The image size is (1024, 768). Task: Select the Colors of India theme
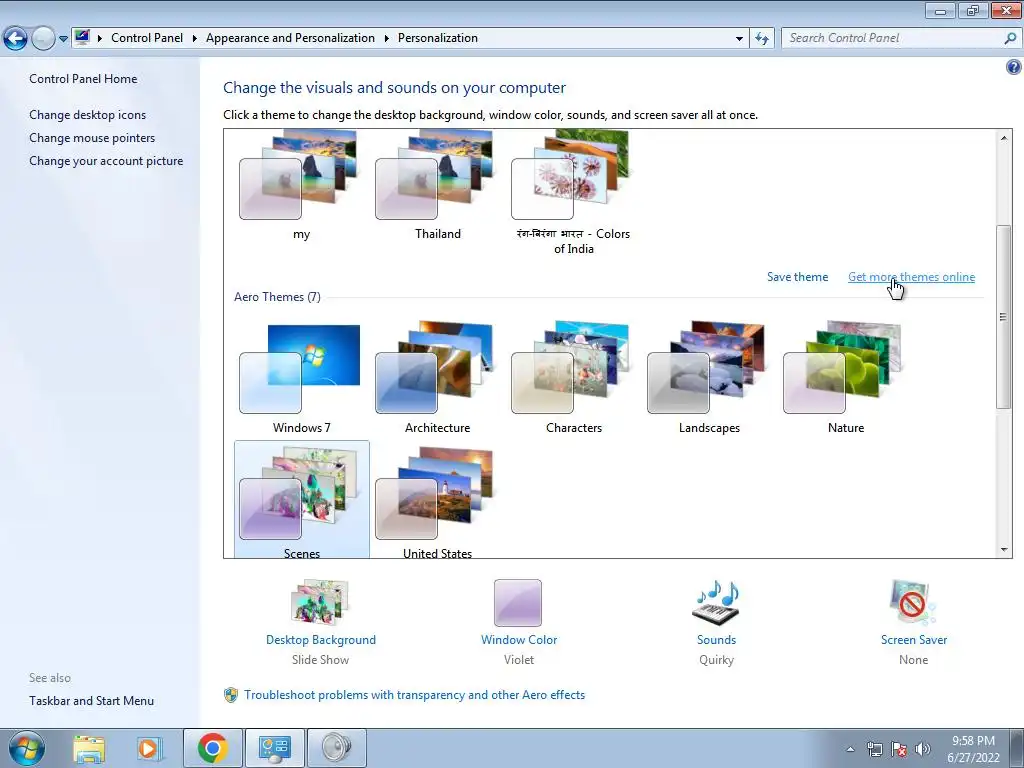pyautogui.click(x=573, y=192)
